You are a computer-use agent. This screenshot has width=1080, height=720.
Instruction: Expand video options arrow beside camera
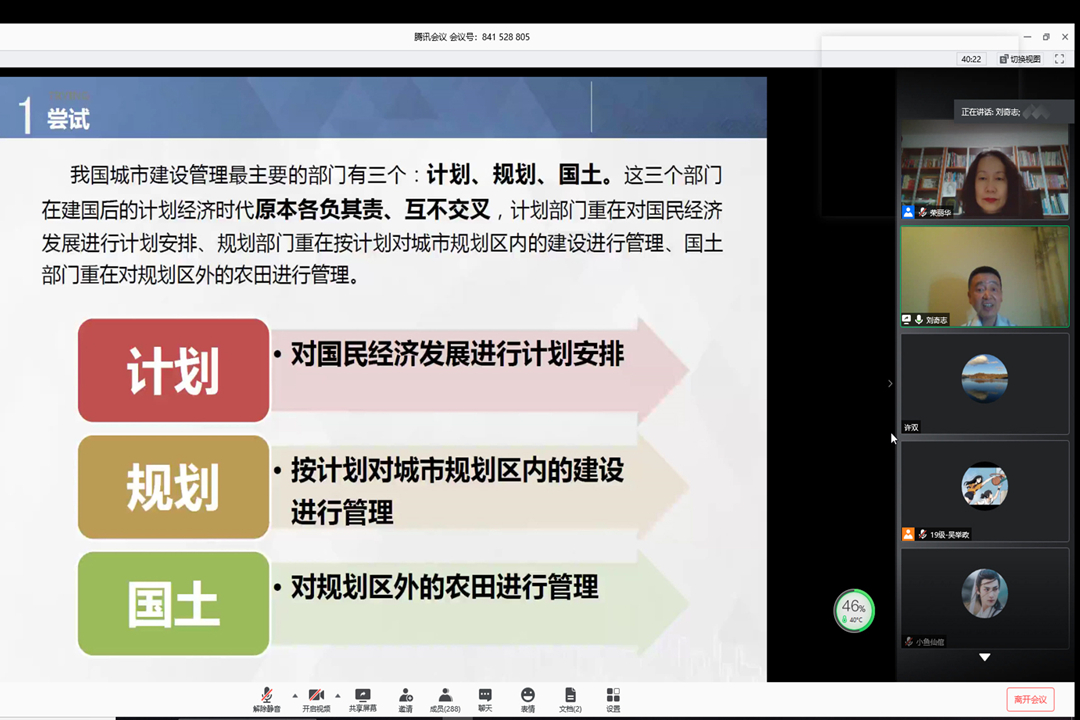tap(337, 695)
